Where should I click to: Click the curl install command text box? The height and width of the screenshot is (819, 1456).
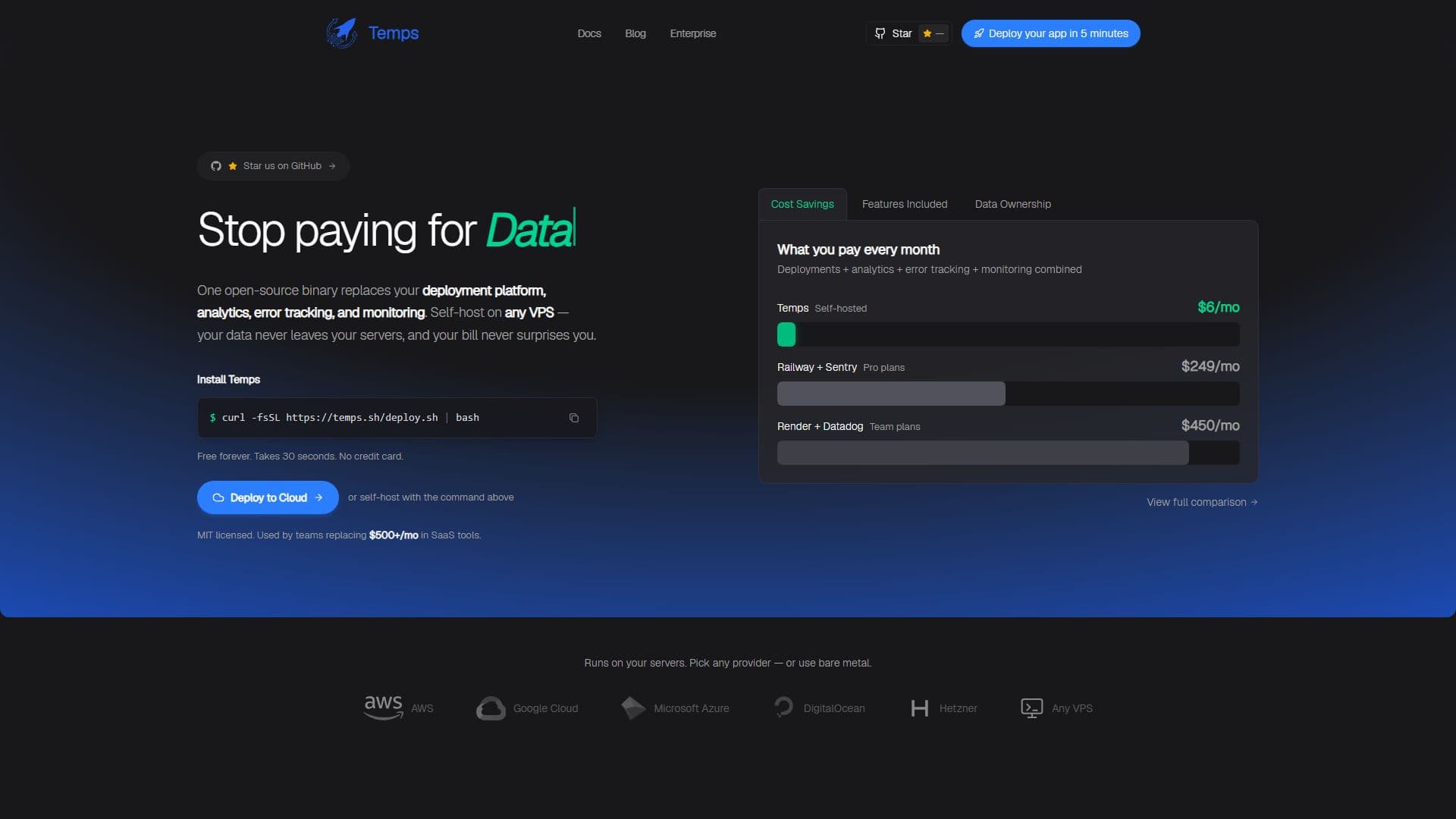click(x=397, y=418)
